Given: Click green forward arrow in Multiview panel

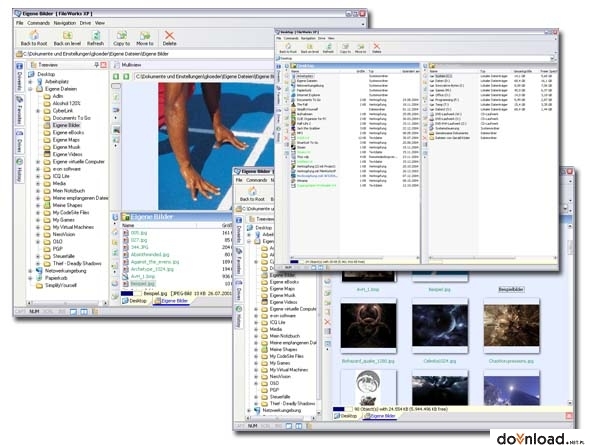Looking at the screenshot, I should [x=126, y=77].
